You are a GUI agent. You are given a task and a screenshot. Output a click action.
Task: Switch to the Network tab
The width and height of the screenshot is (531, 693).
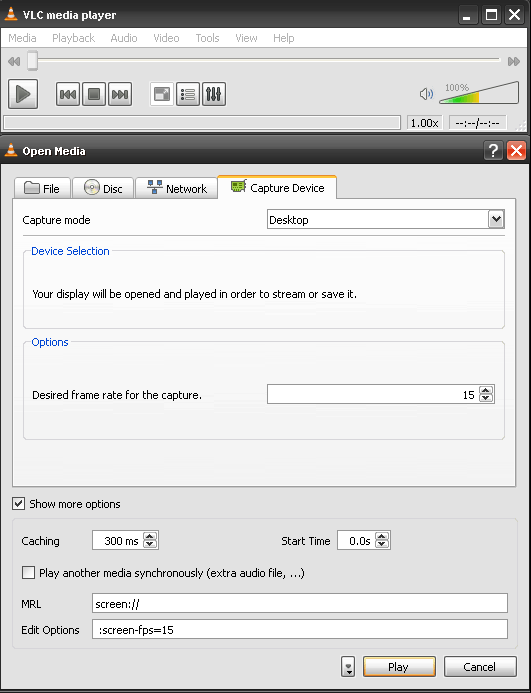tap(176, 188)
